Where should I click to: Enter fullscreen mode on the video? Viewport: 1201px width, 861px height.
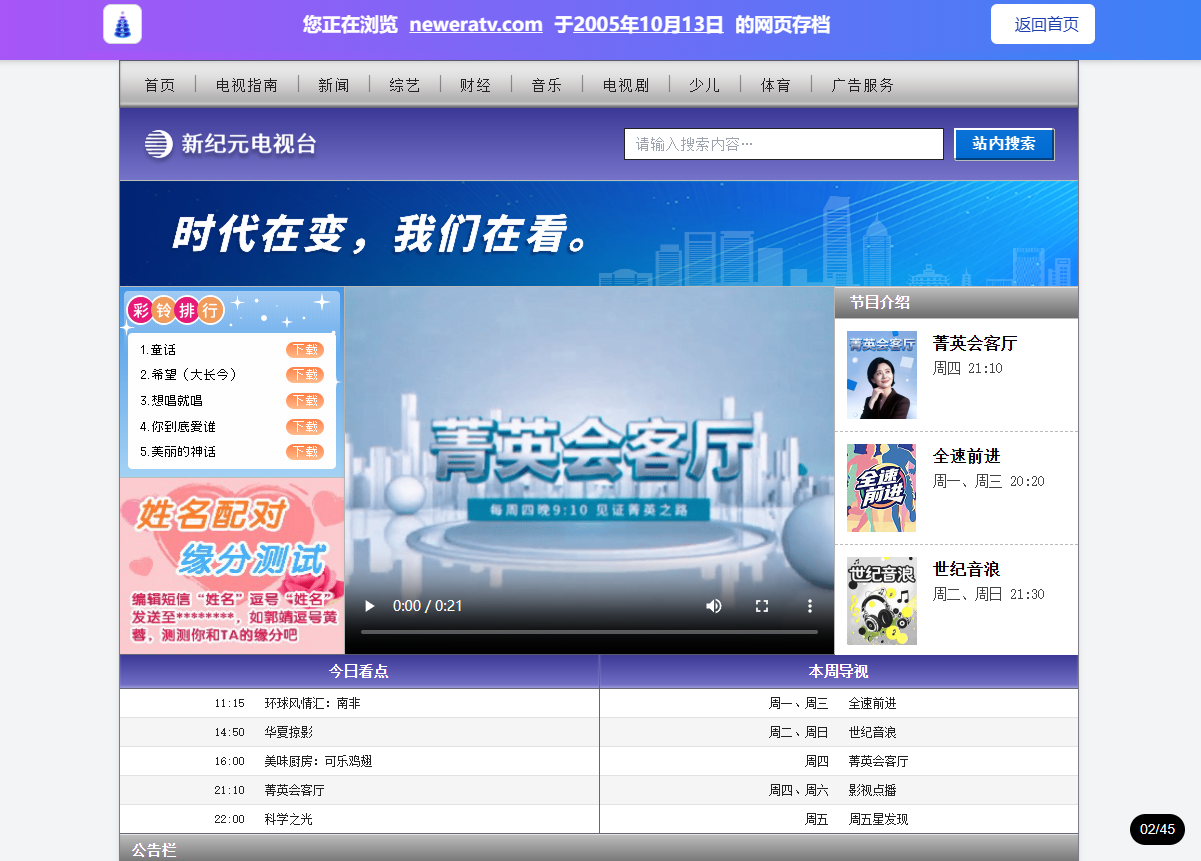pyautogui.click(x=762, y=606)
